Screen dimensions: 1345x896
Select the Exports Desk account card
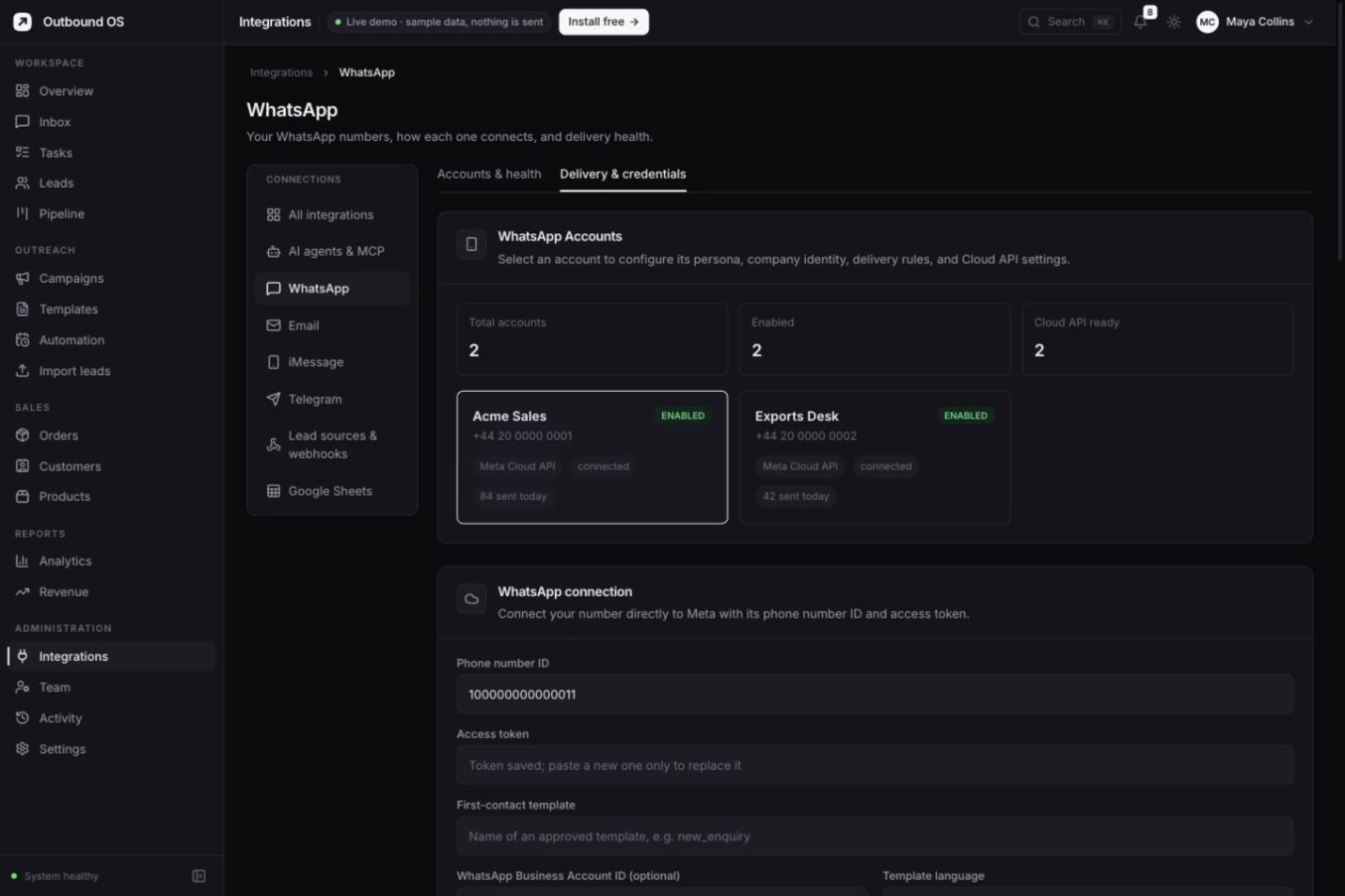point(875,457)
